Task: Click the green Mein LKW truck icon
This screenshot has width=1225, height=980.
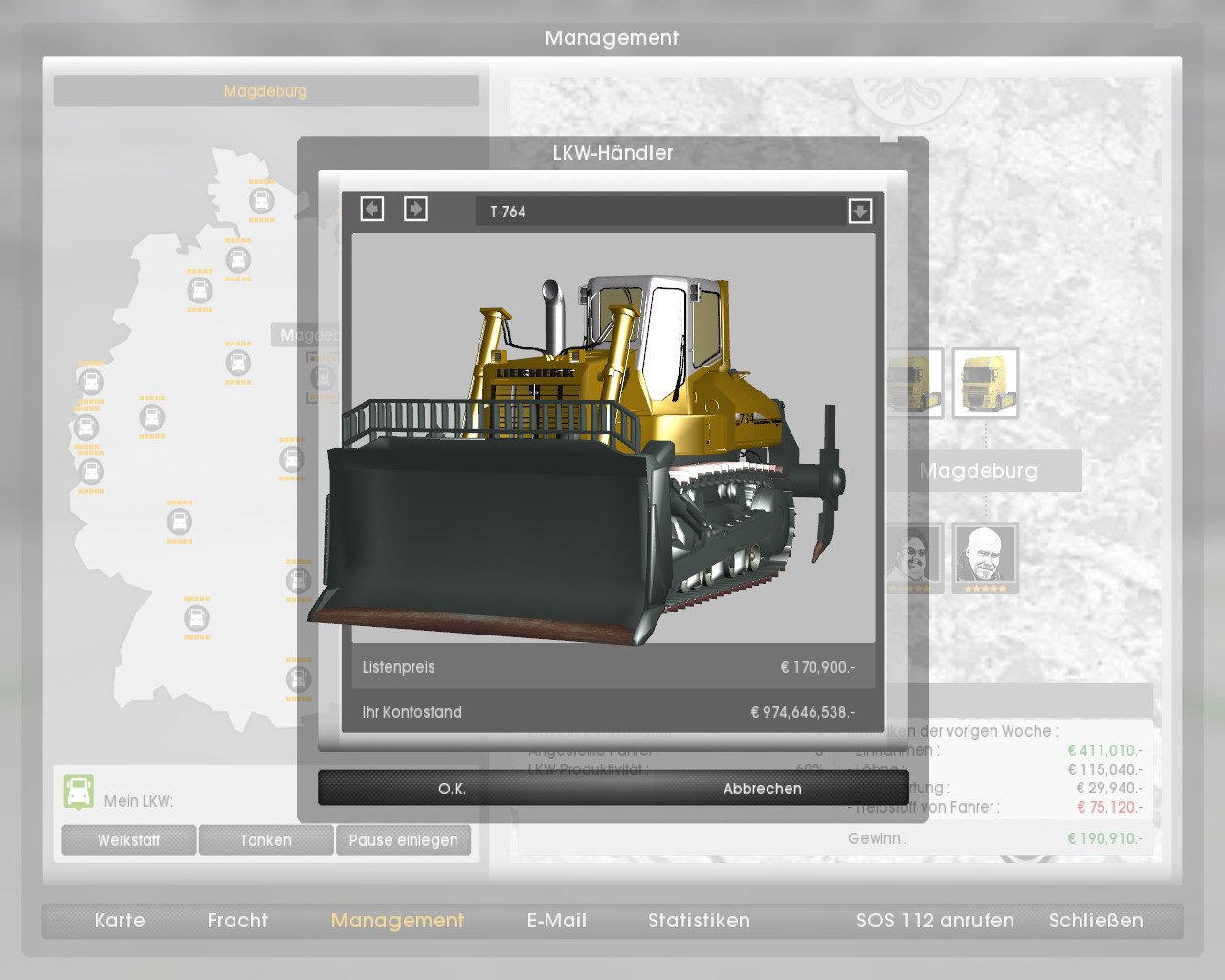Action: coord(78,792)
